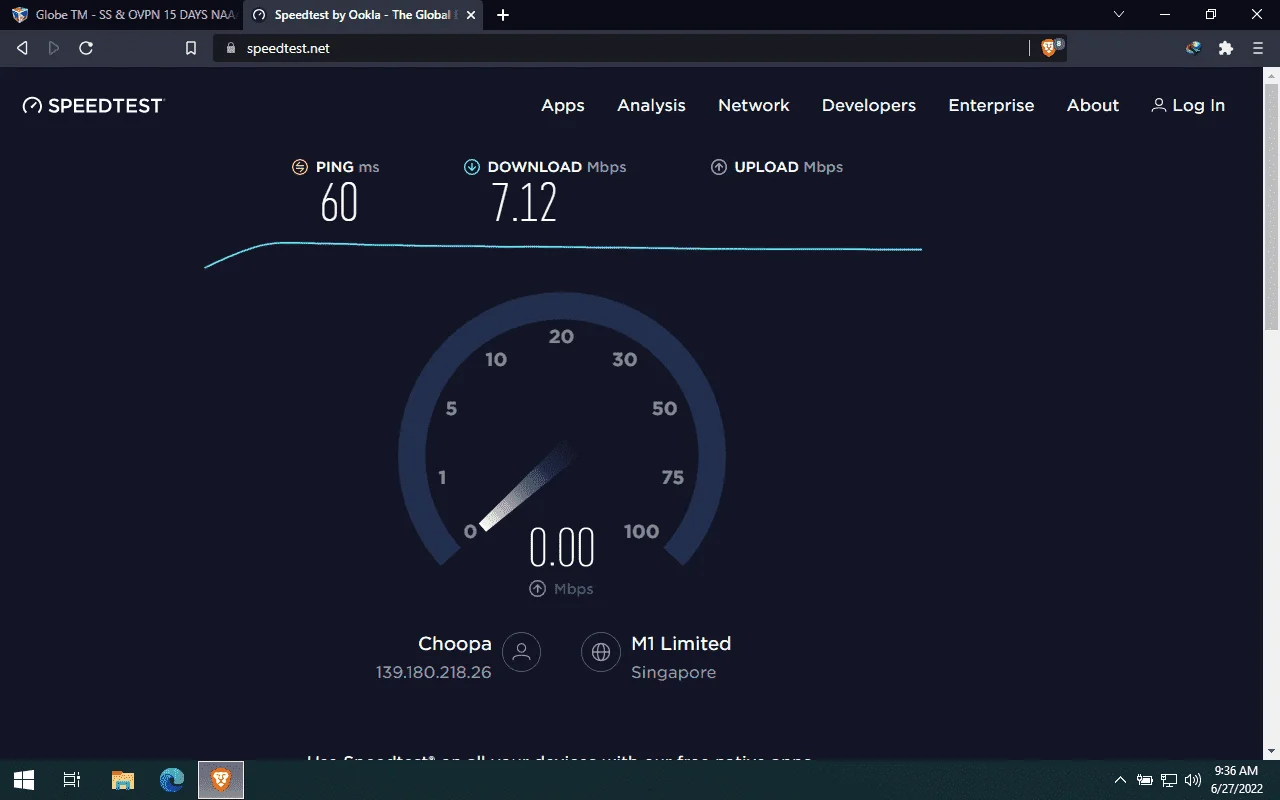Image resolution: width=1280 pixels, height=800 pixels.
Task: Open the Windows Start menu
Action: tap(24, 780)
